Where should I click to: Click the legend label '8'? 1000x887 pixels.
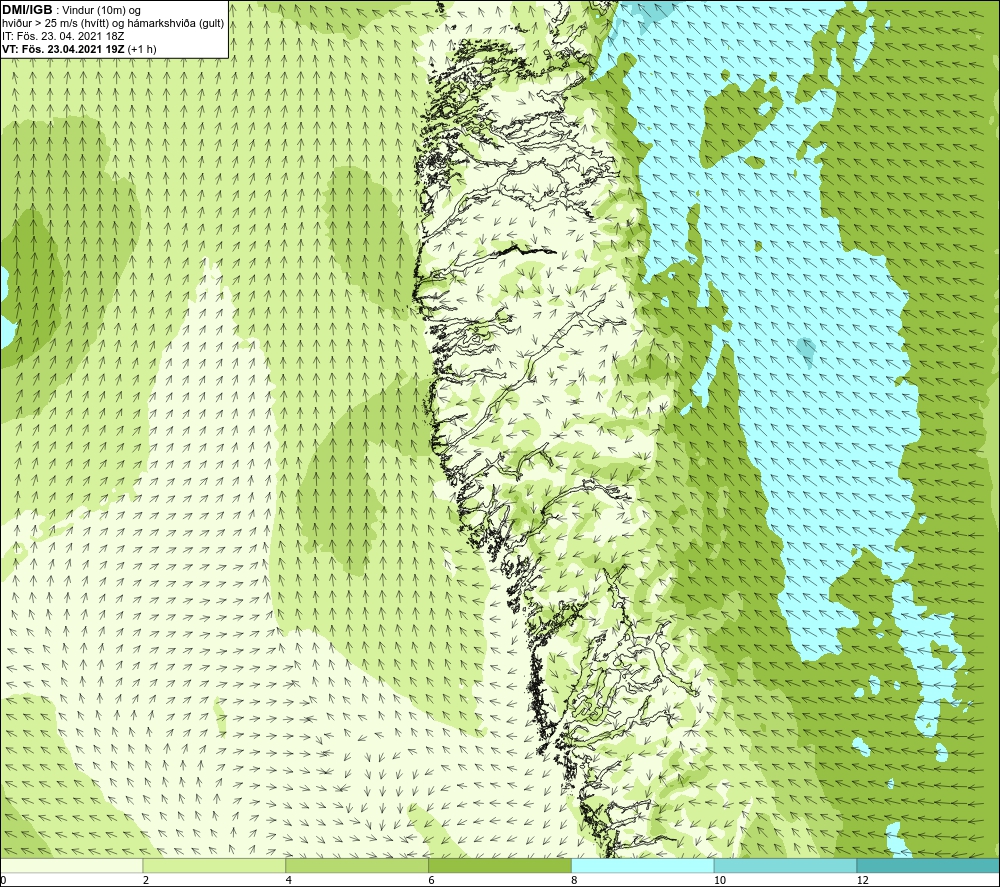click(575, 880)
